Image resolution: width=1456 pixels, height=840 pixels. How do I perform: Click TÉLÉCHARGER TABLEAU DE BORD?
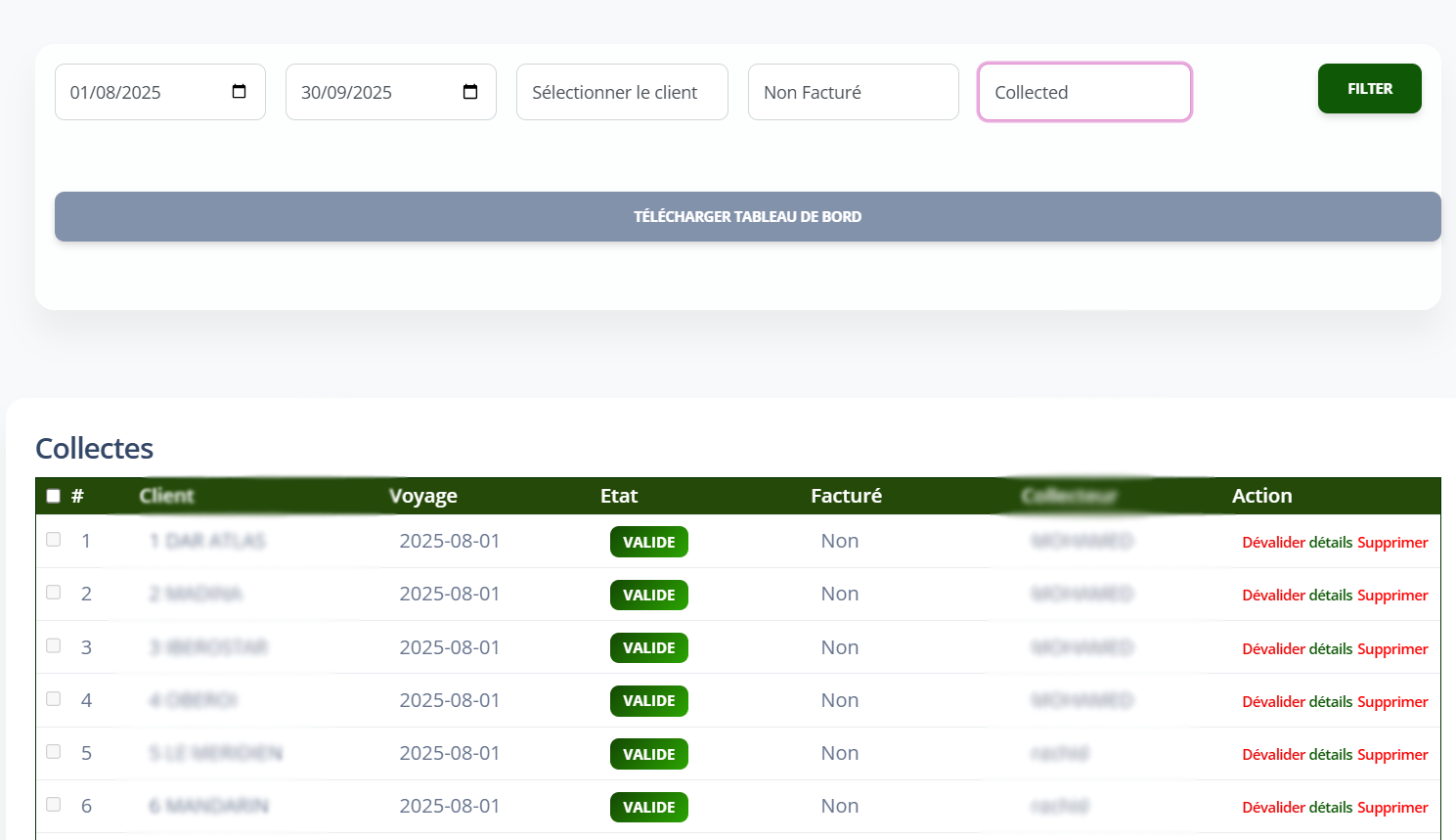pos(748,216)
